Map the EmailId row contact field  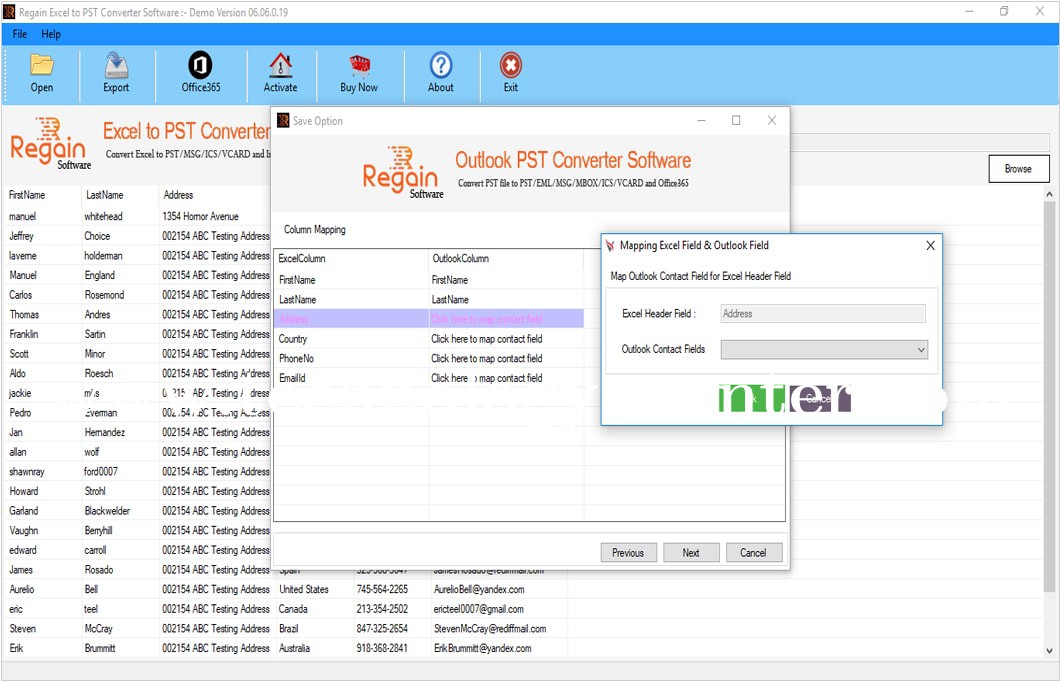click(x=487, y=378)
